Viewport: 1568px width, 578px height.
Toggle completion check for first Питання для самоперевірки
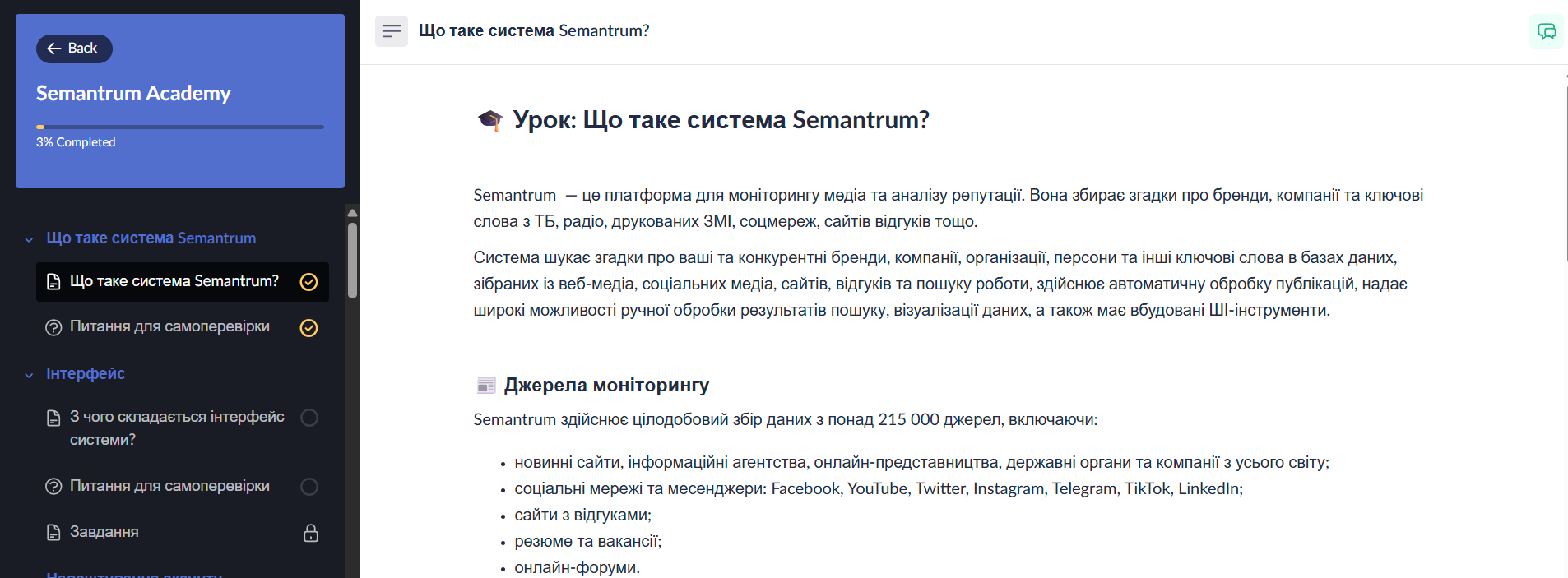click(308, 328)
